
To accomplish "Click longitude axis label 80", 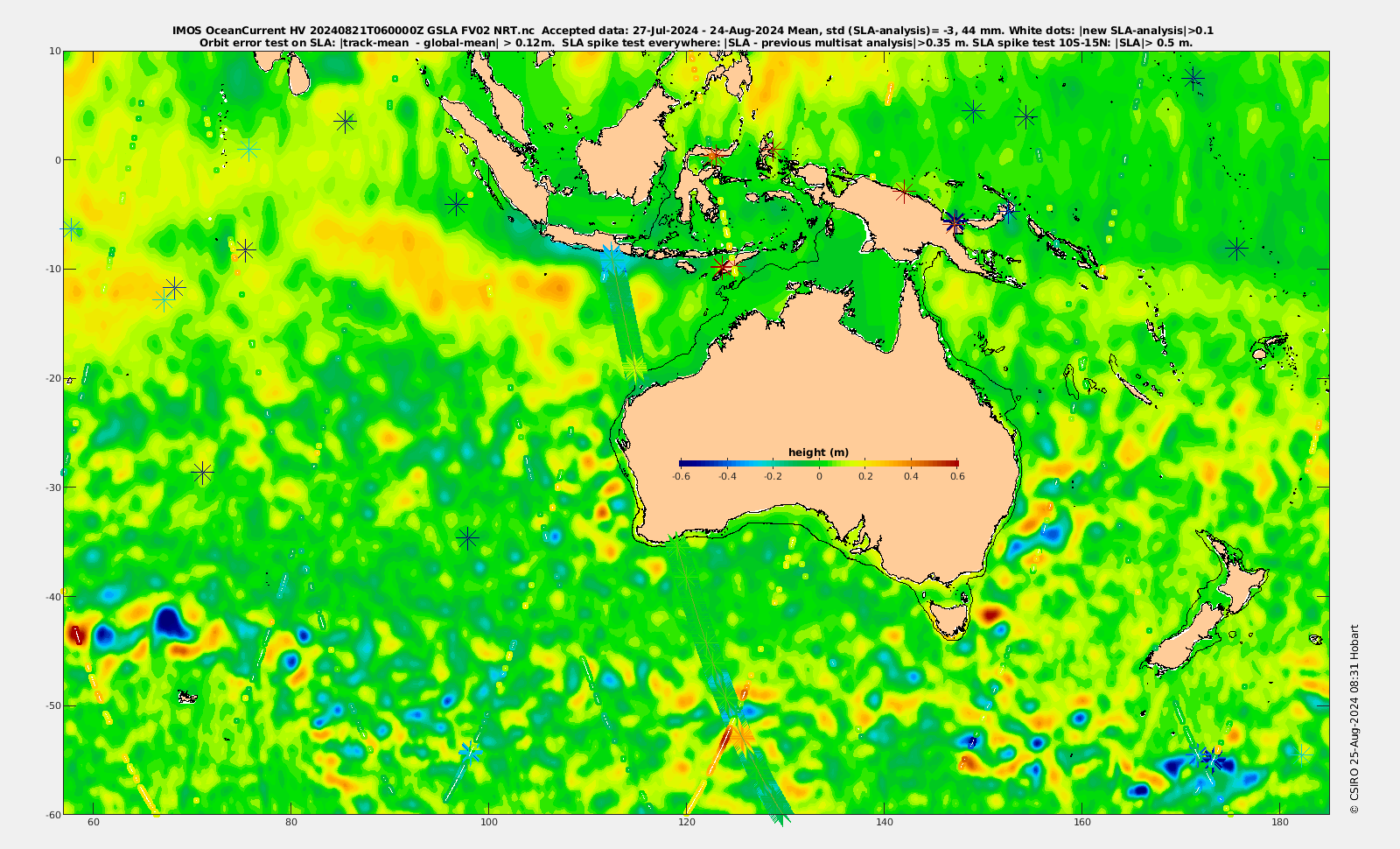I will [291, 823].
